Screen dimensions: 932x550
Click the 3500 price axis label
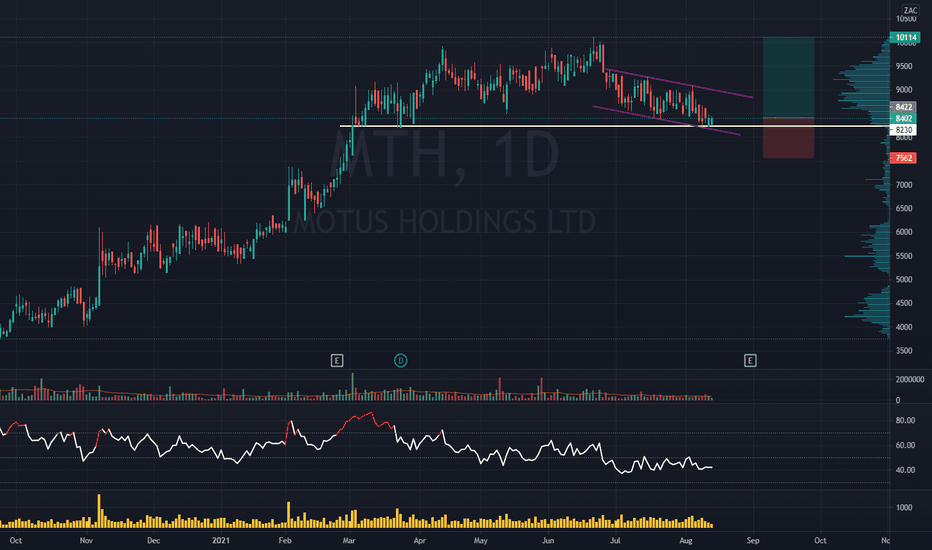(x=903, y=351)
